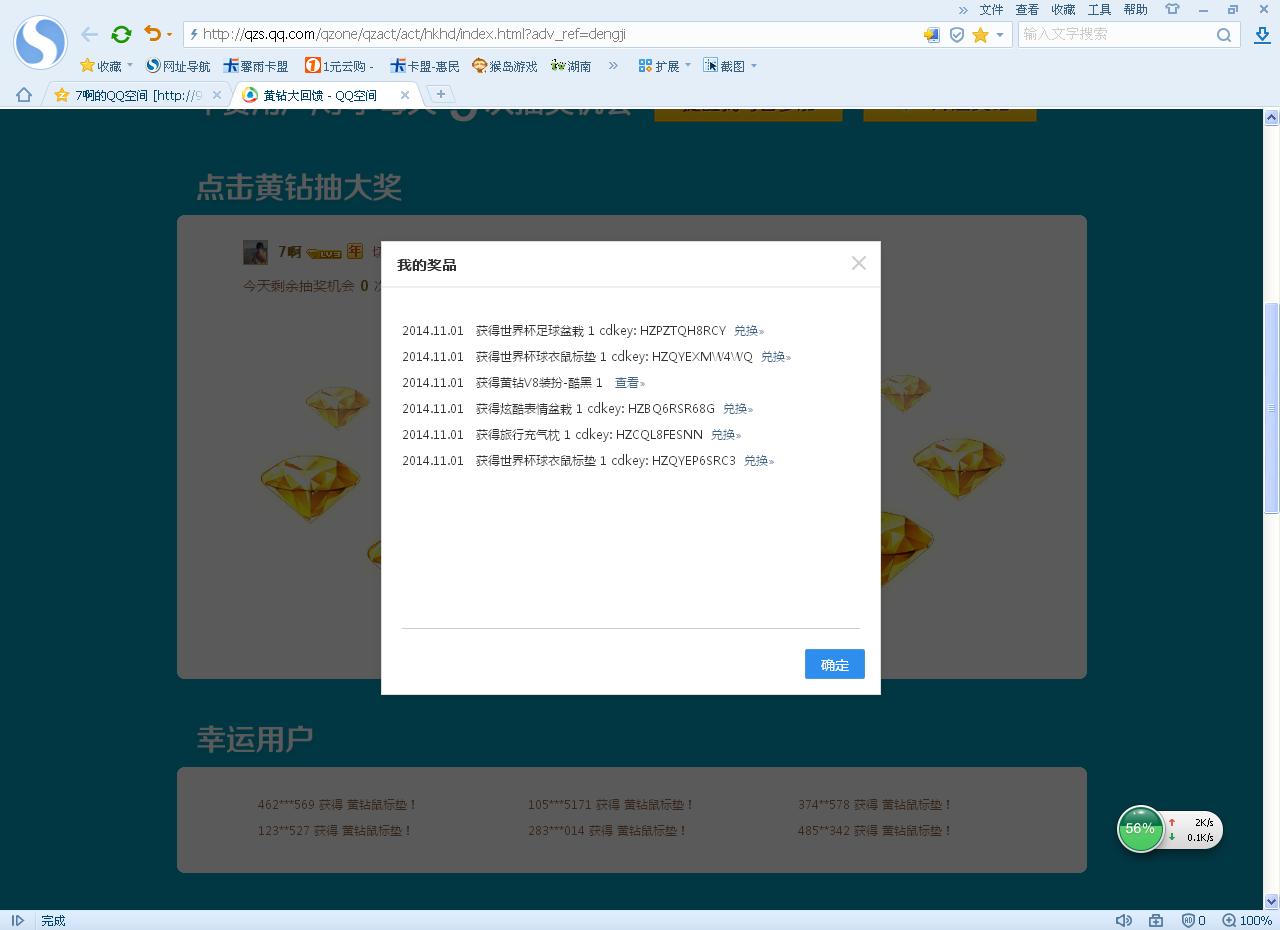Open 猴岛游戏 bookmark
The image size is (1280, 930).
click(505, 66)
